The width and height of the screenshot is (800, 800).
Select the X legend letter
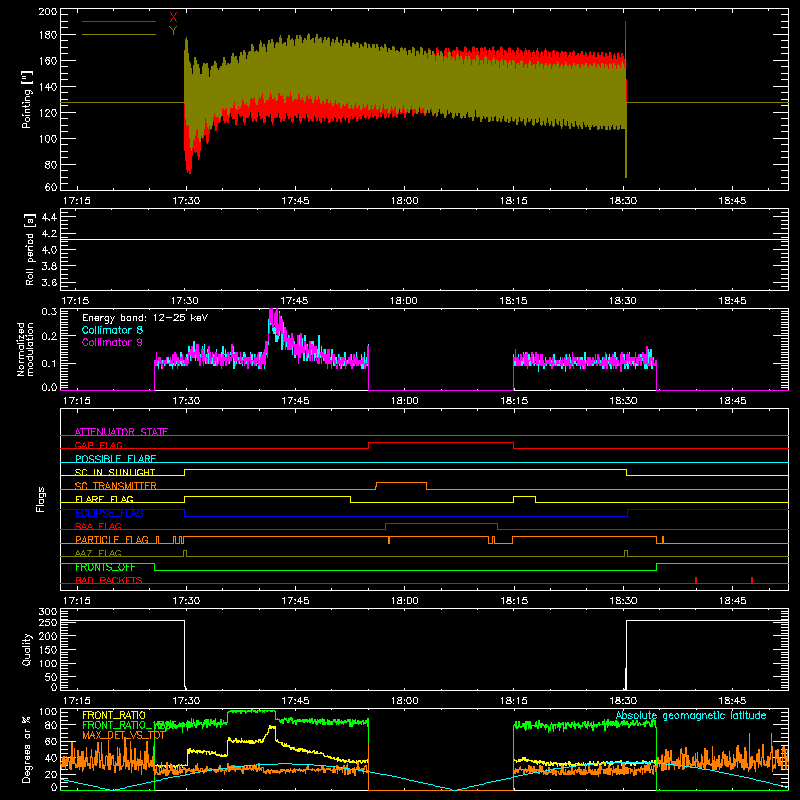point(173,18)
